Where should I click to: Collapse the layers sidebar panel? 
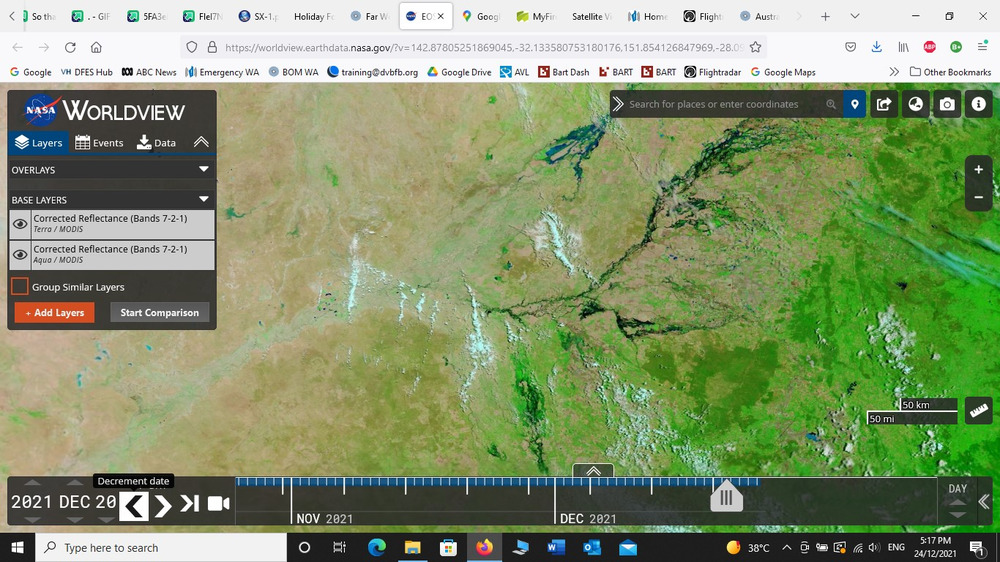[x=201, y=142]
